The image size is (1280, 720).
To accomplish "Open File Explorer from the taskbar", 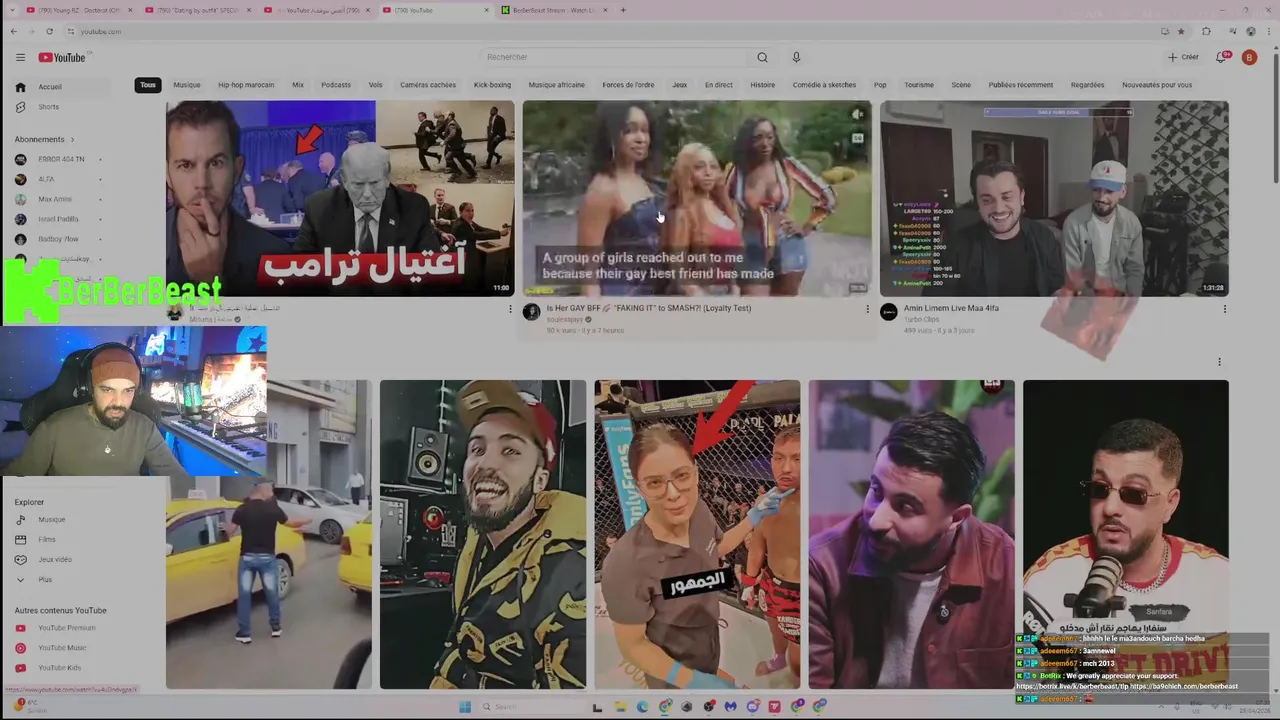I will click(620, 707).
